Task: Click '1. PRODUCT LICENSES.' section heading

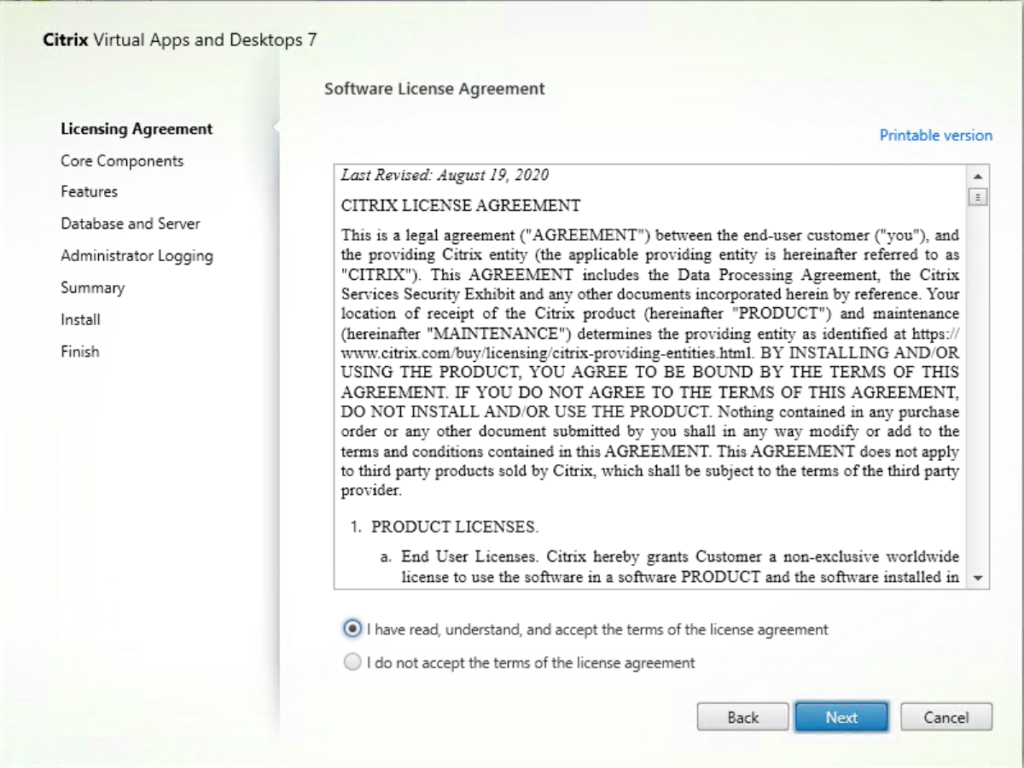Action: [x=444, y=526]
